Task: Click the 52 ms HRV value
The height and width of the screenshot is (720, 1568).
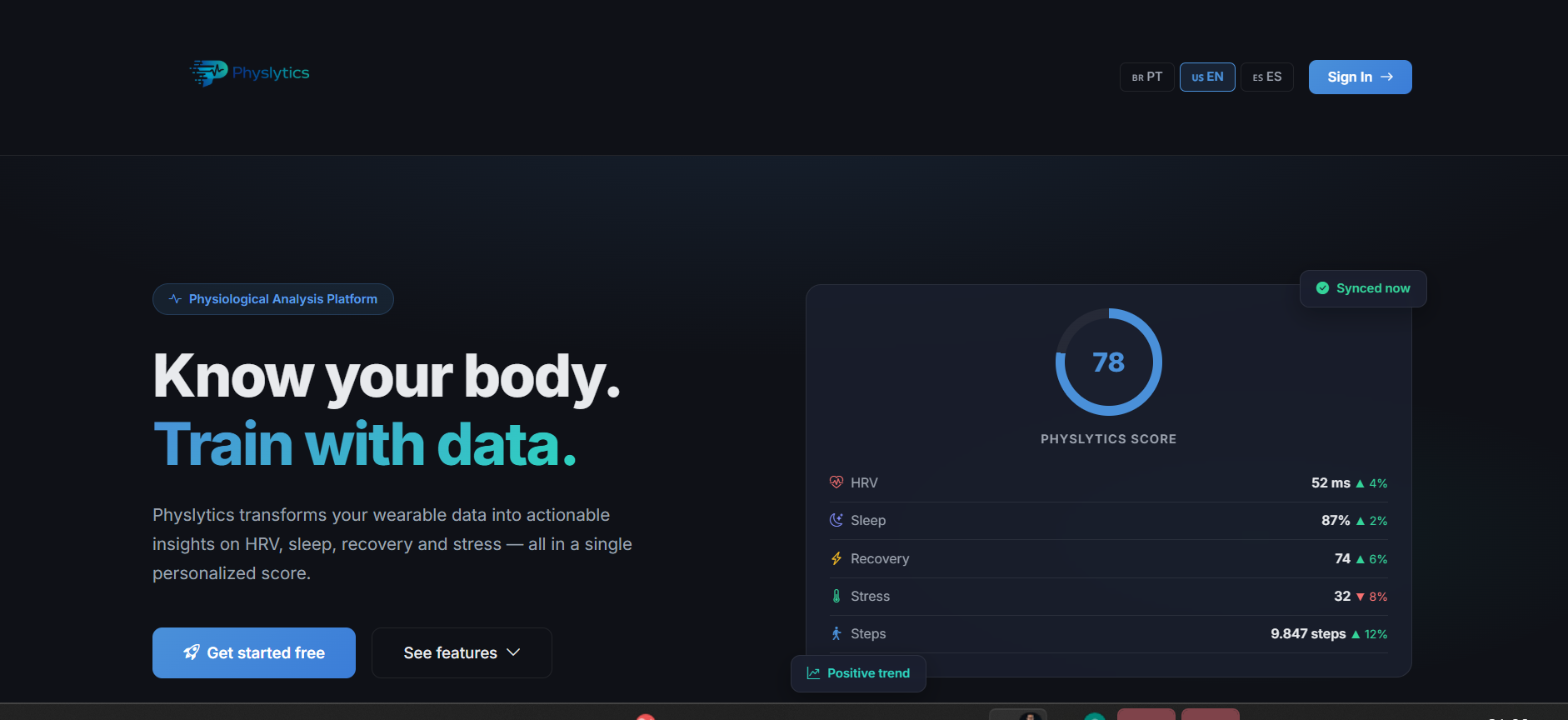Action: tap(1331, 482)
